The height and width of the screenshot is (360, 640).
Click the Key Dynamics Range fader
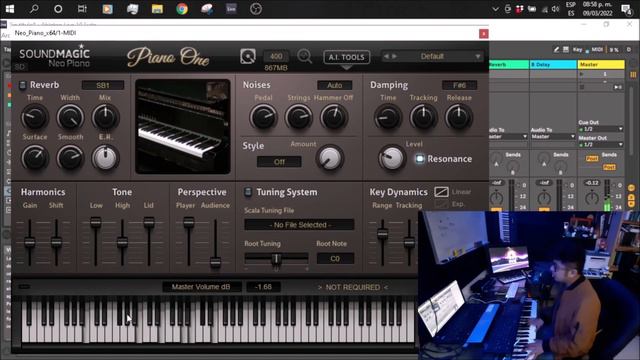pos(382,234)
